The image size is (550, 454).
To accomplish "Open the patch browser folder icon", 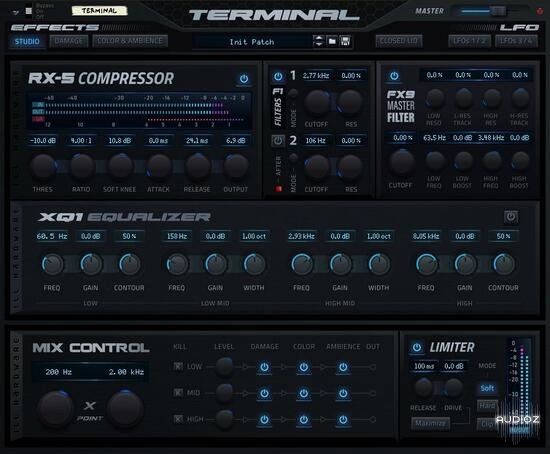I will [332, 41].
